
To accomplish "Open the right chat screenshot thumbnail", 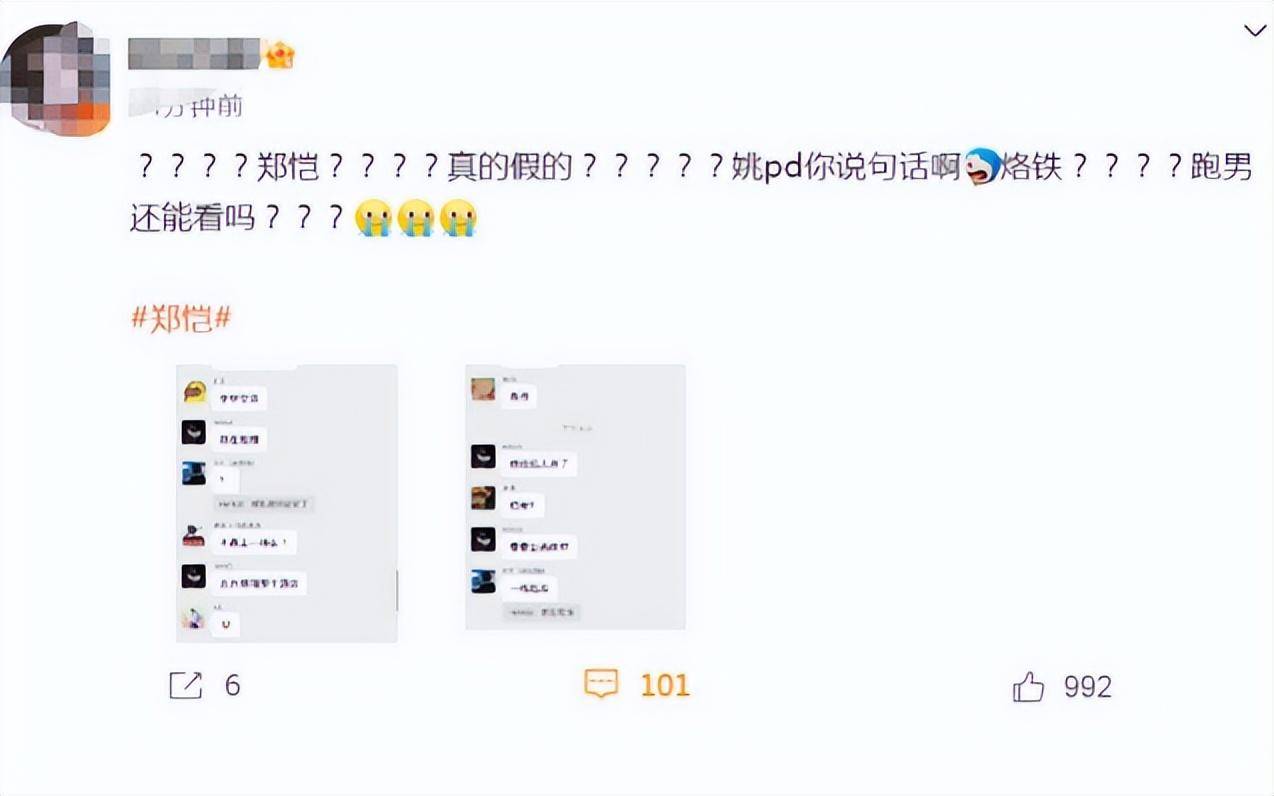I will [575, 497].
